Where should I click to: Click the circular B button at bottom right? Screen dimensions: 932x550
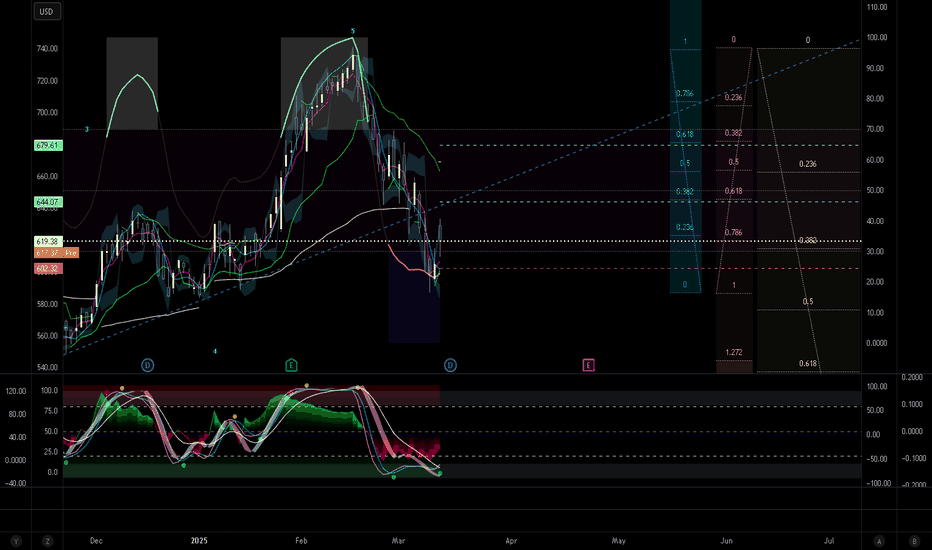(914, 541)
